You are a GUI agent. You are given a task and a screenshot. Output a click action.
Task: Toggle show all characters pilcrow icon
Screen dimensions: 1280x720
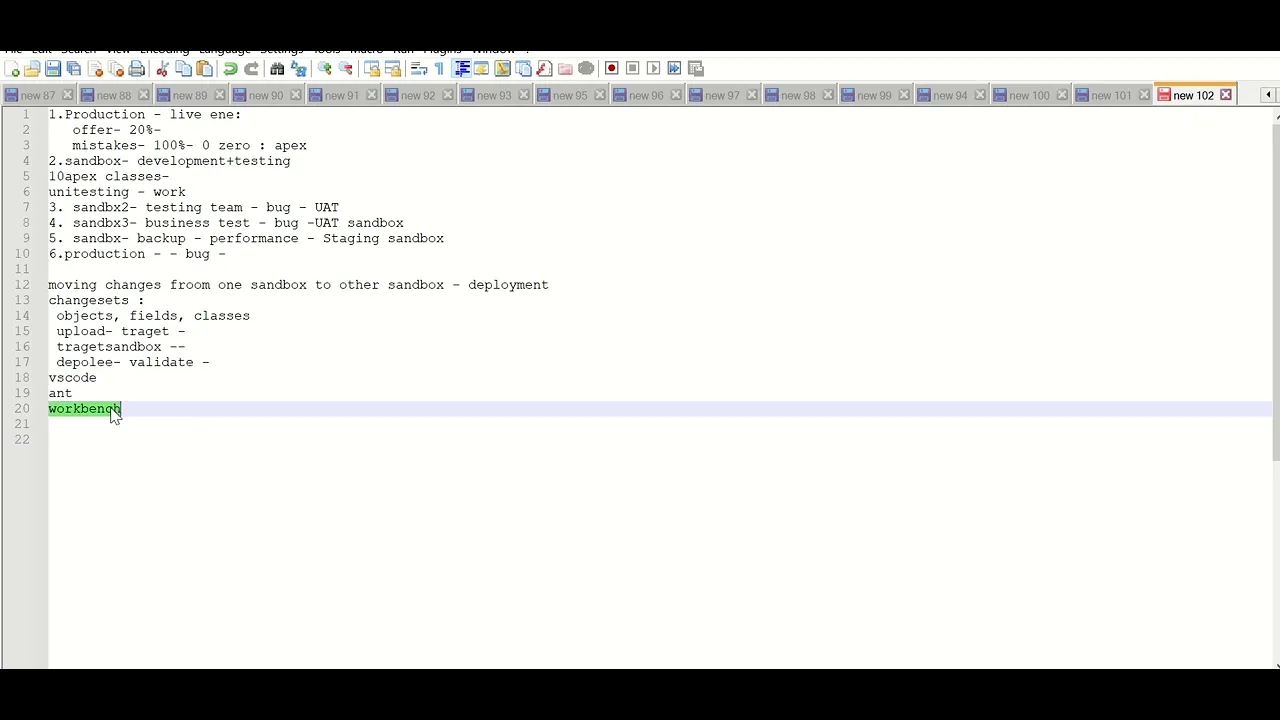[440, 68]
